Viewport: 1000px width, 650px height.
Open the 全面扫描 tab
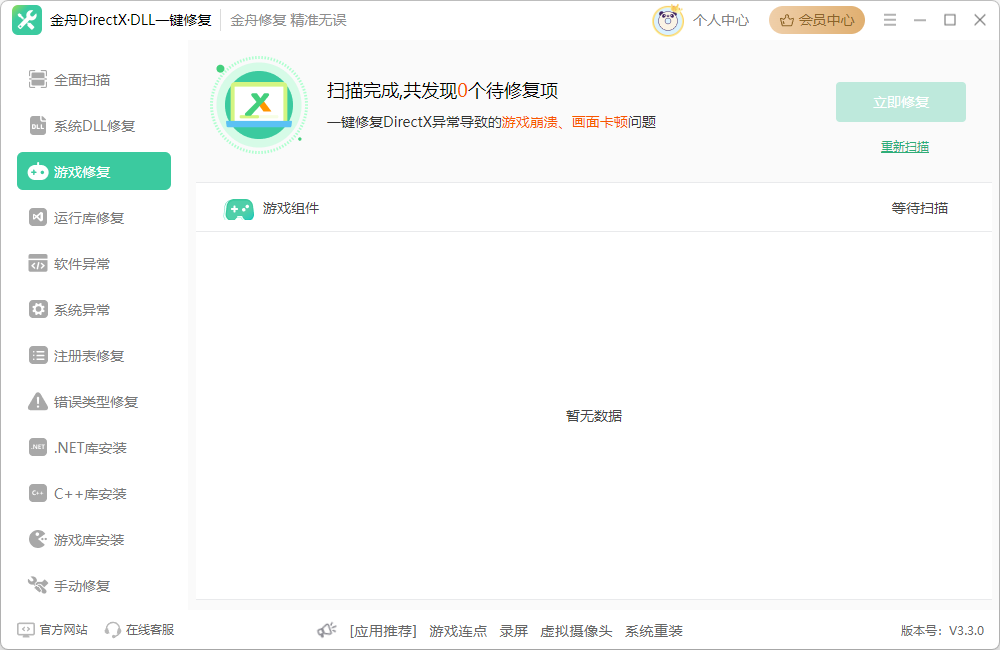point(94,79)
